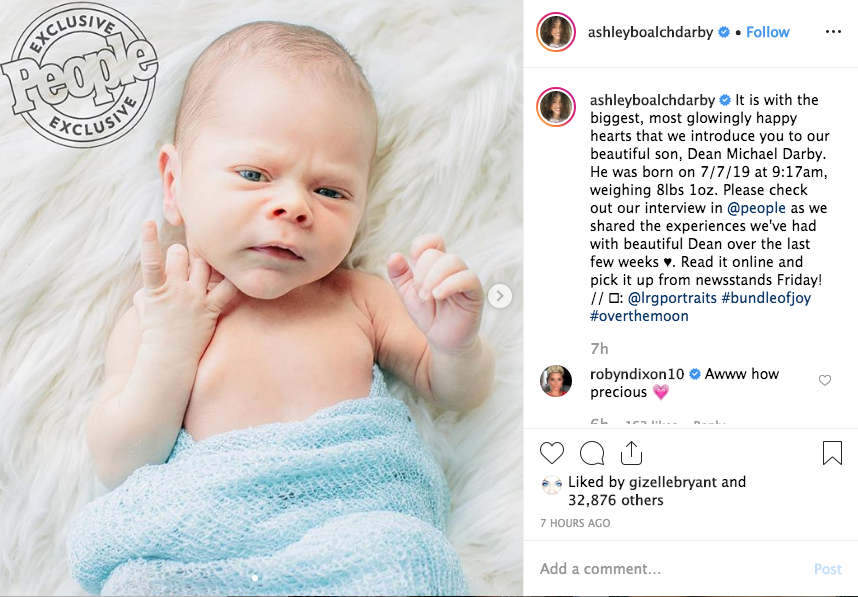Like the post with heart icon

coord(552,453)
